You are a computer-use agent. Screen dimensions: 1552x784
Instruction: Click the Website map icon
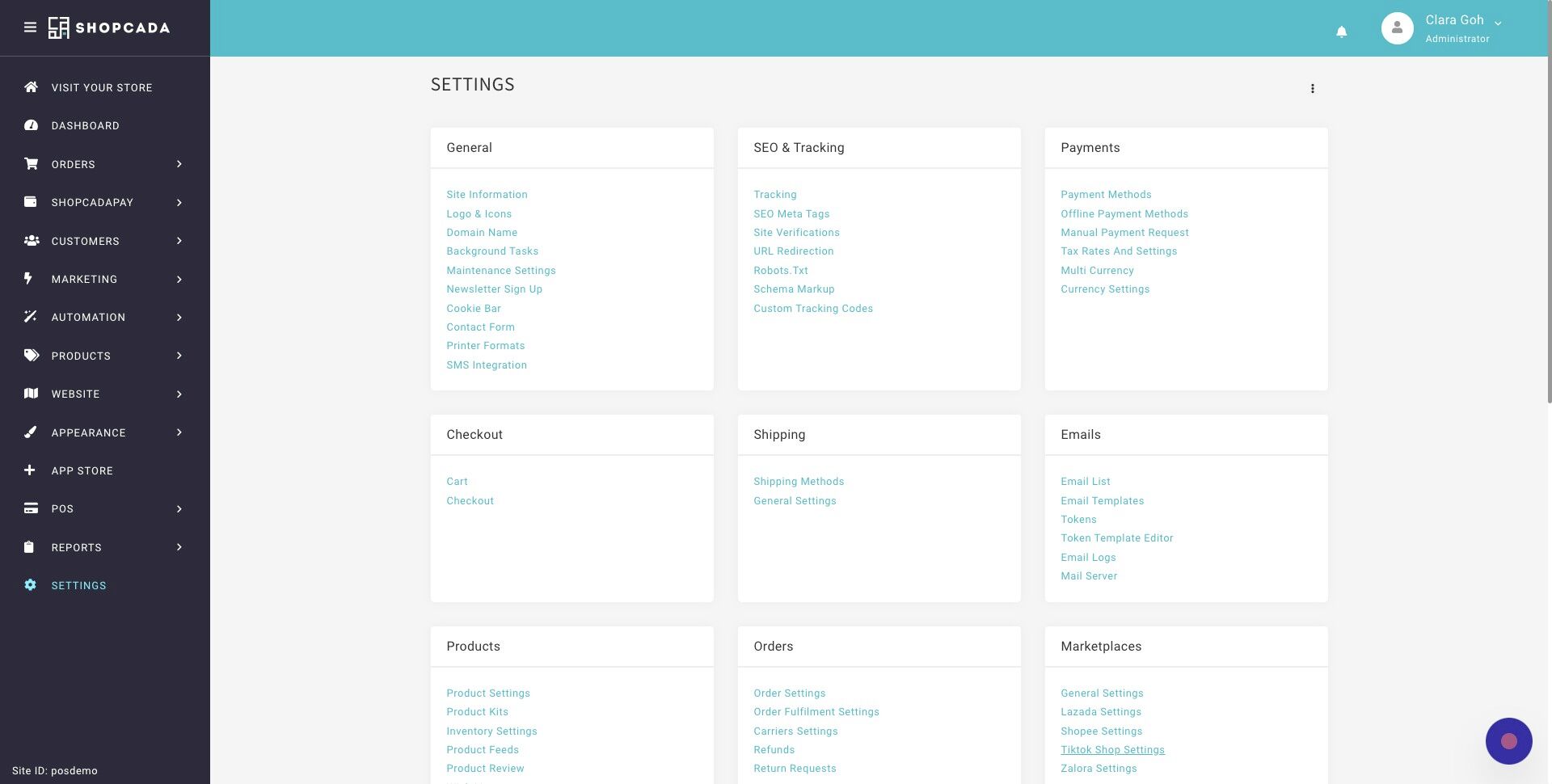(31, 394)
